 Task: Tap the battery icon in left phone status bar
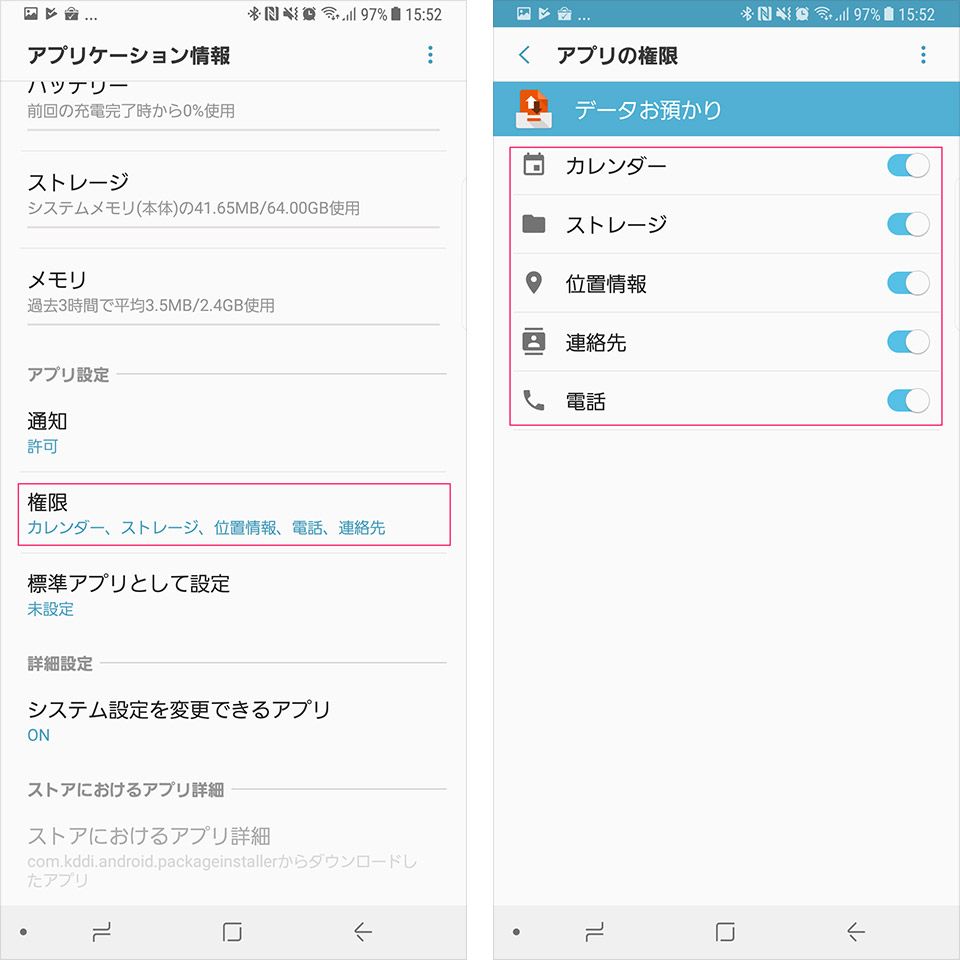396,14
